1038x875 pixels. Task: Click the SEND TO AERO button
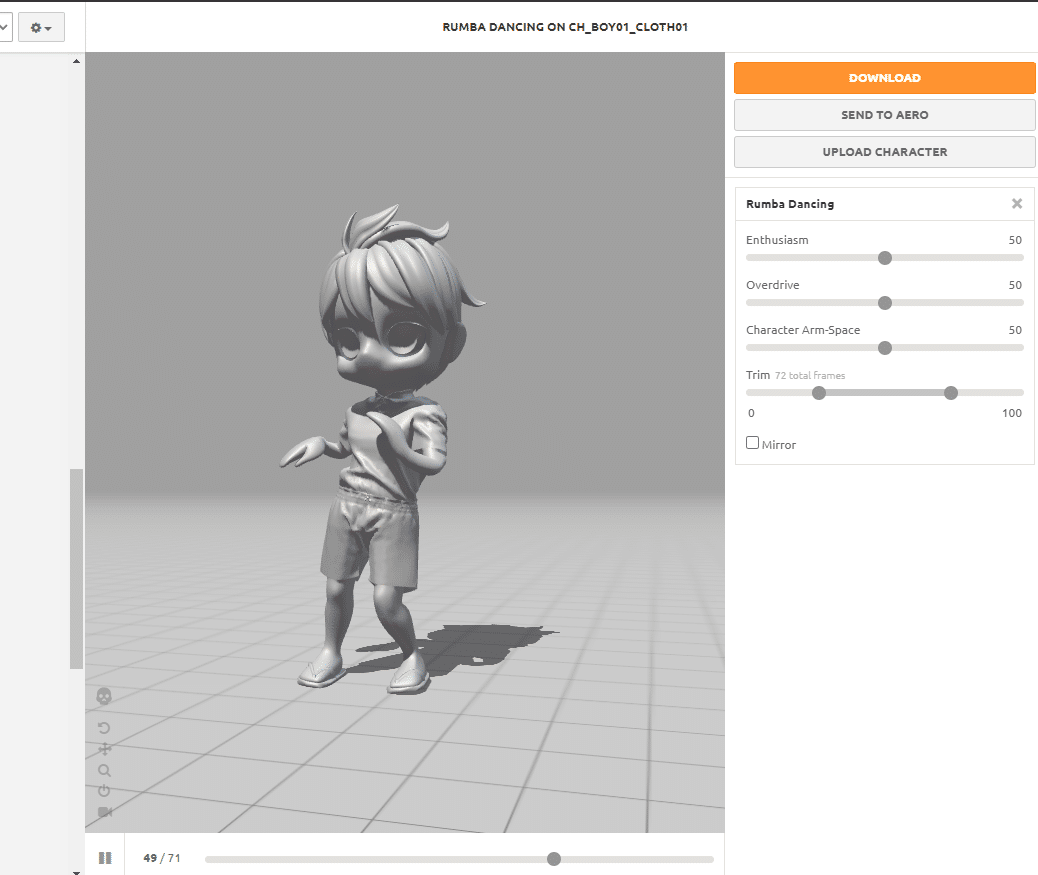pos(884,114)
